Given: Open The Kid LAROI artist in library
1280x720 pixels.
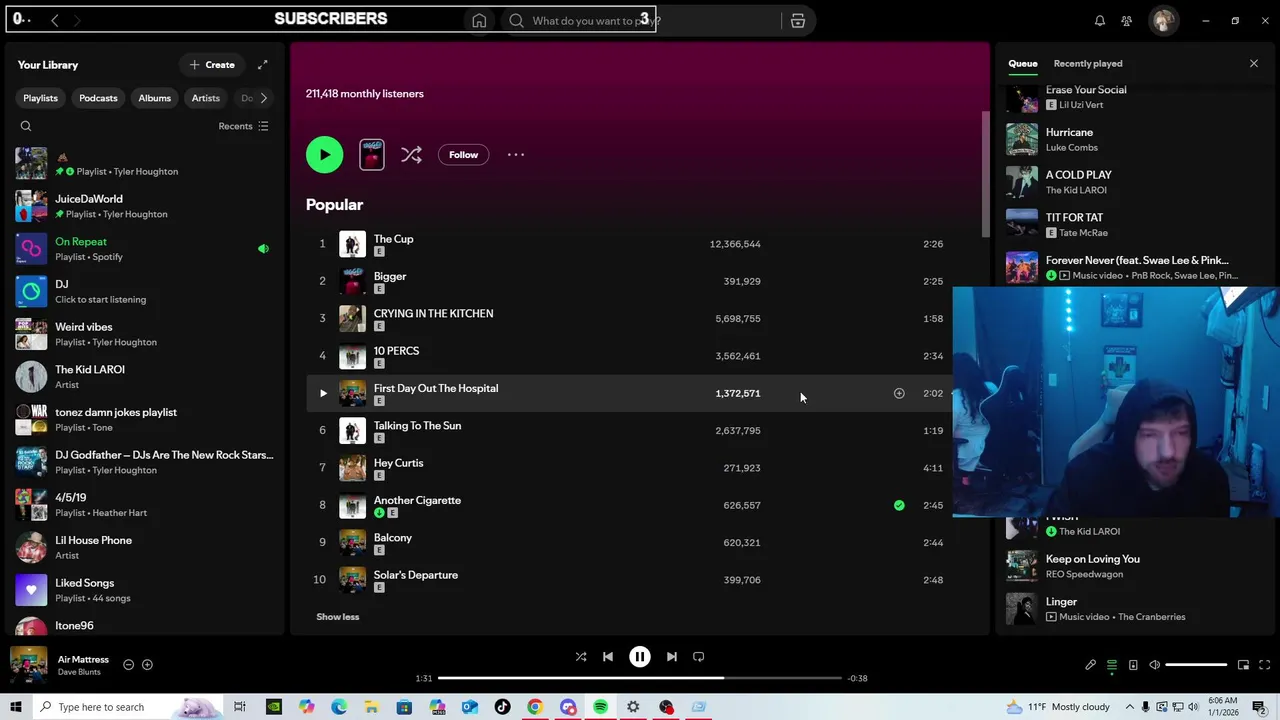Looking at the screenshot, I should [145, 377].
